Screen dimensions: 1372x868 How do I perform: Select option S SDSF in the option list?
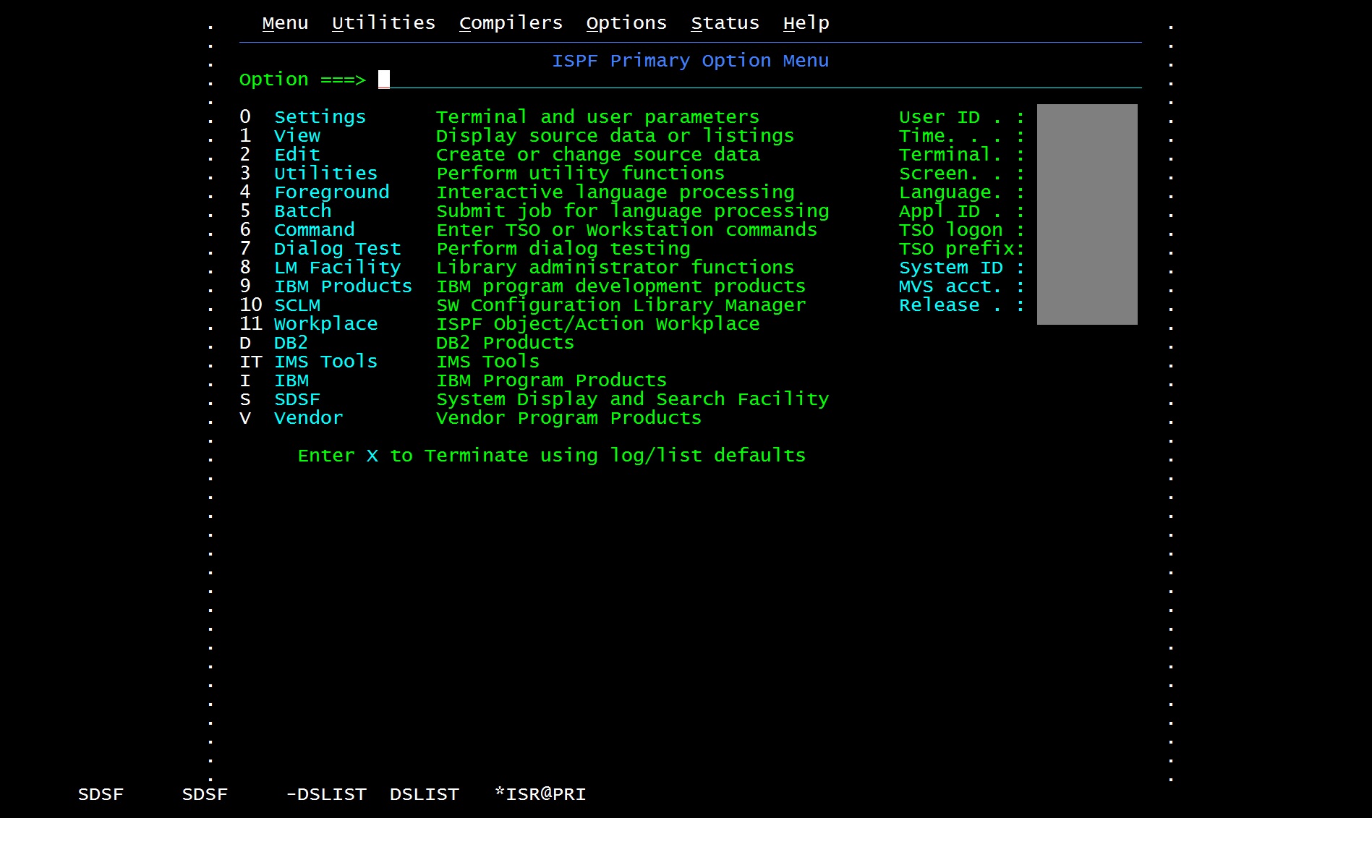297,399
